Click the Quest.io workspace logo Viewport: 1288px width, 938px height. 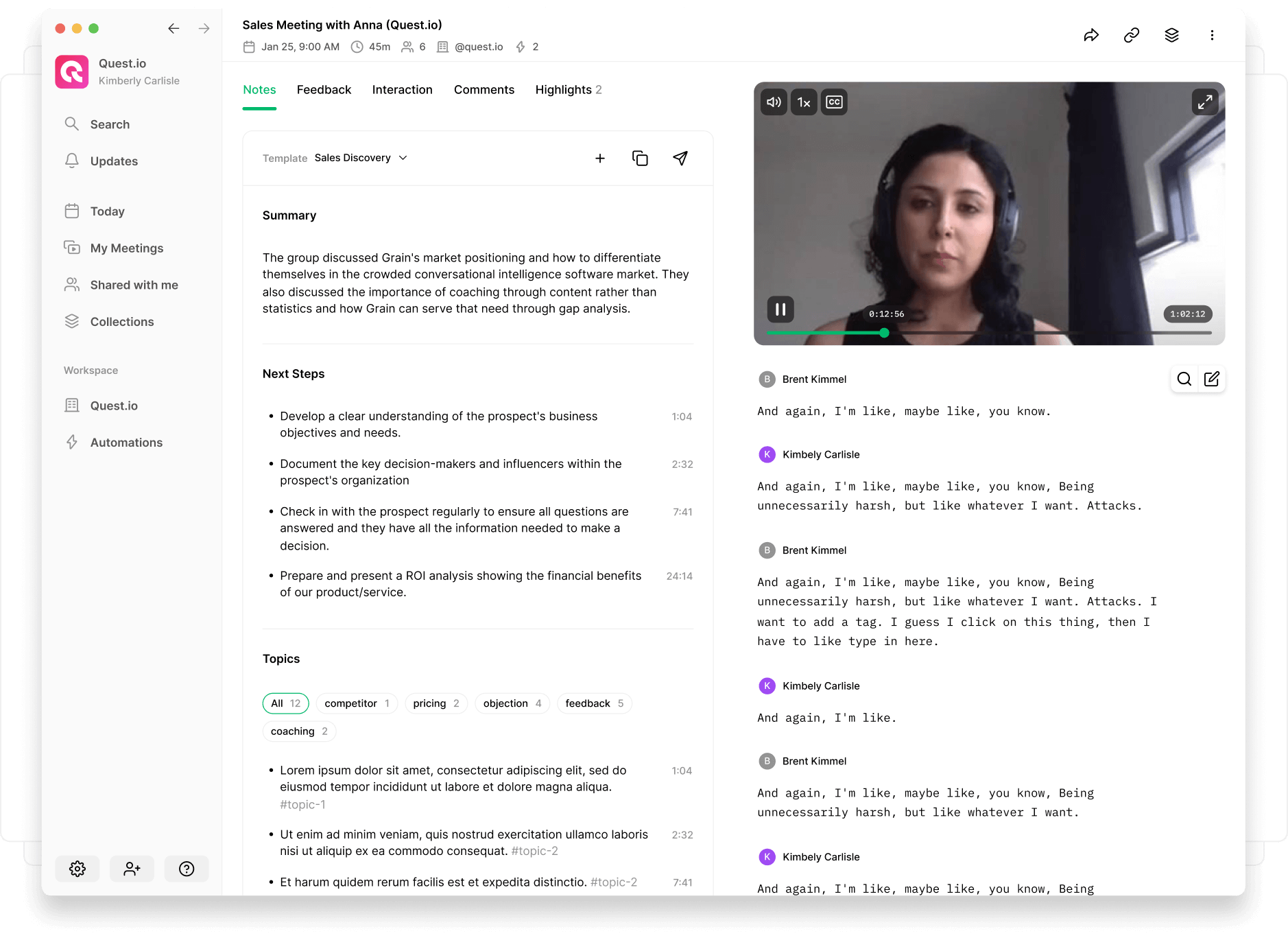click(x=72, y=72)
